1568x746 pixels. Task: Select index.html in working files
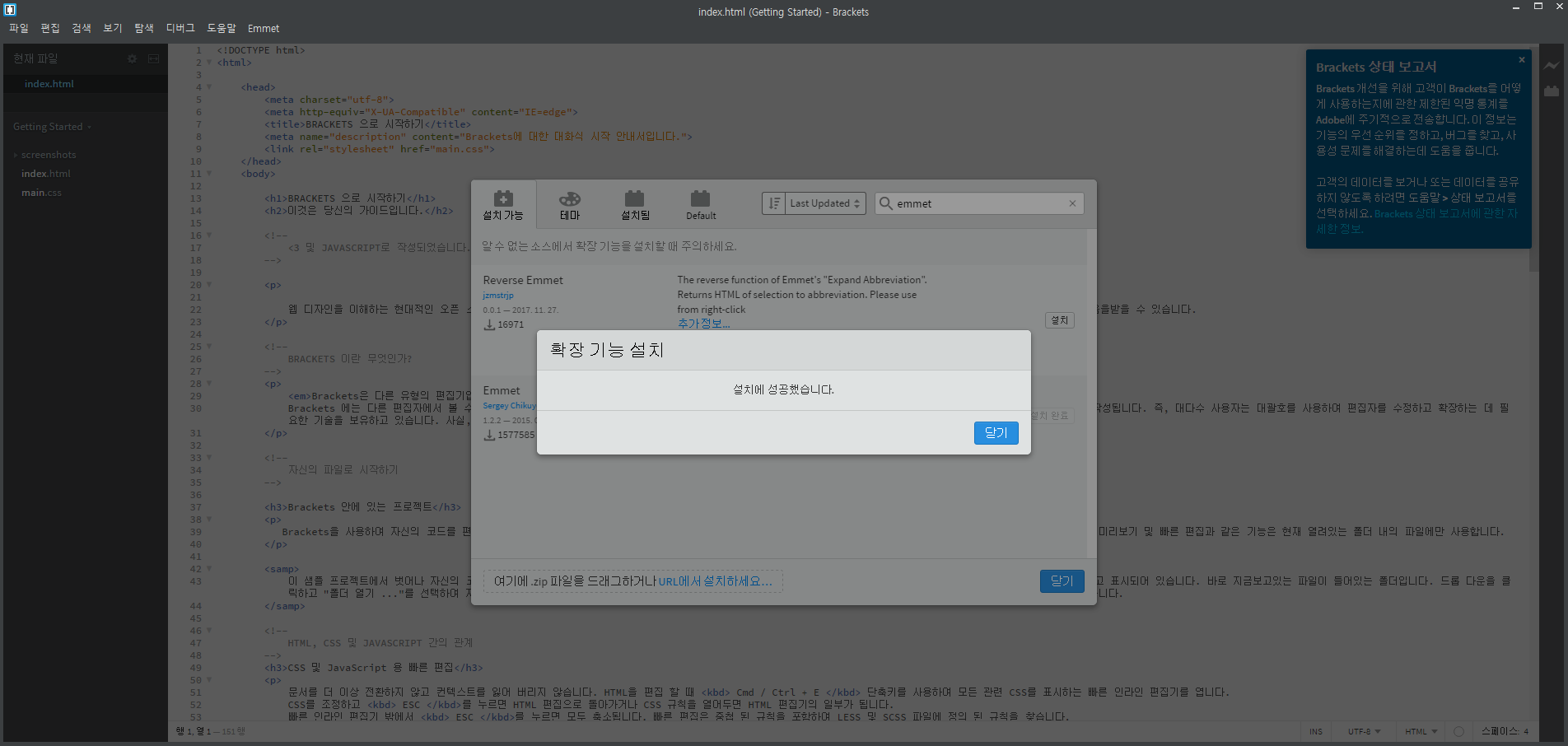pyautogui.click(x=86, y=84)
